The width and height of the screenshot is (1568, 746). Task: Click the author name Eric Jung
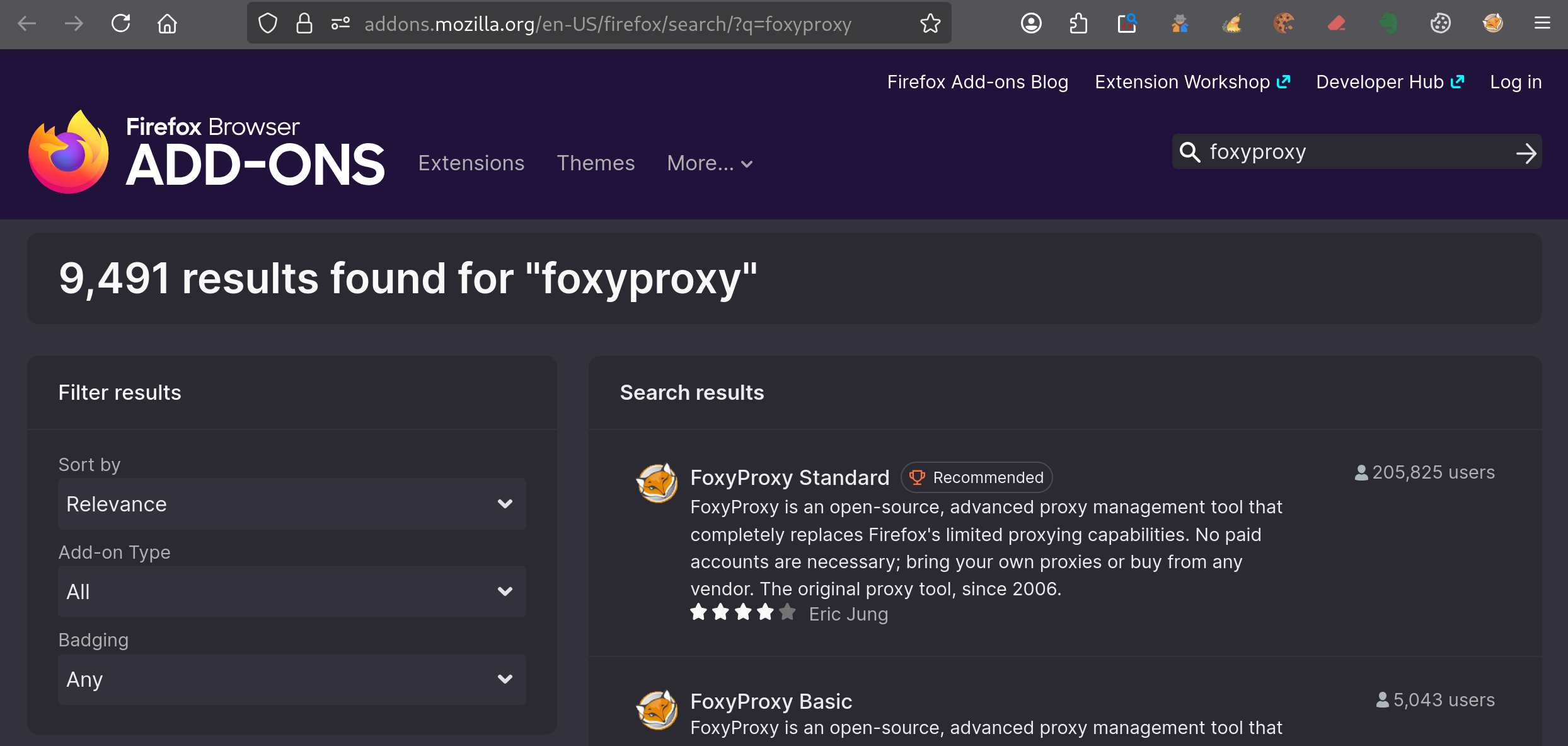848,614
